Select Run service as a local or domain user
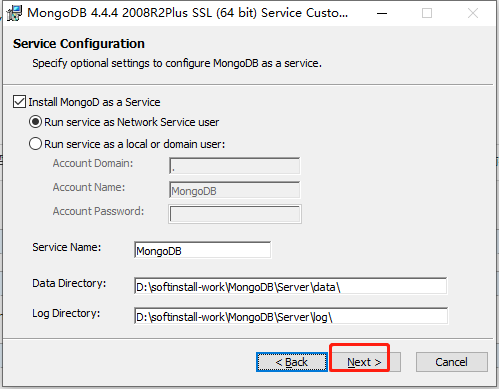499x389 pixels. [35, 144]
